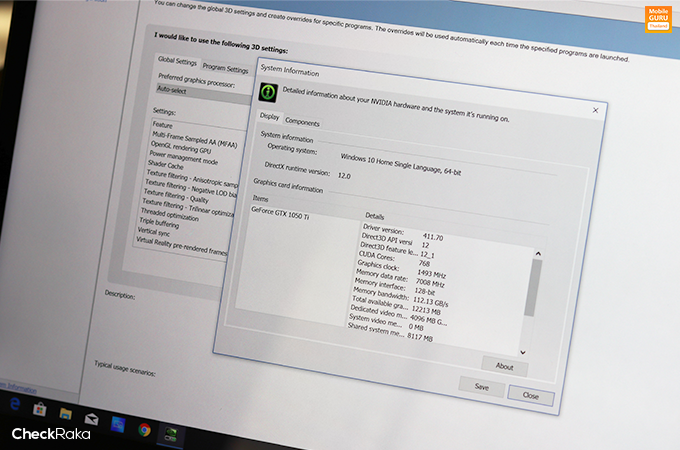This screenshot has width=680, height=450.
Task: Click the Save button
Action: [481, 386]
